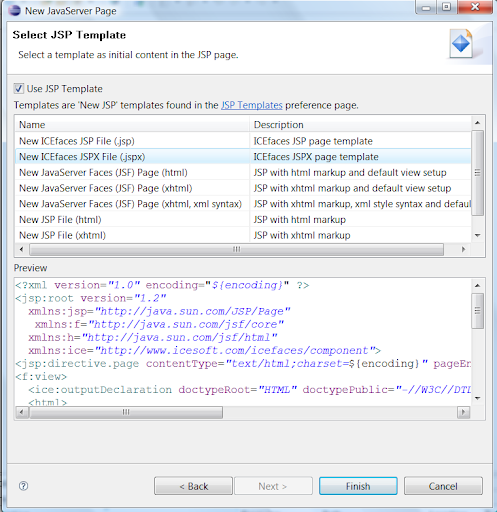Click template list scroll down arrow
The height and width of the screenshot is (512, 497).
tap(477, 235)
